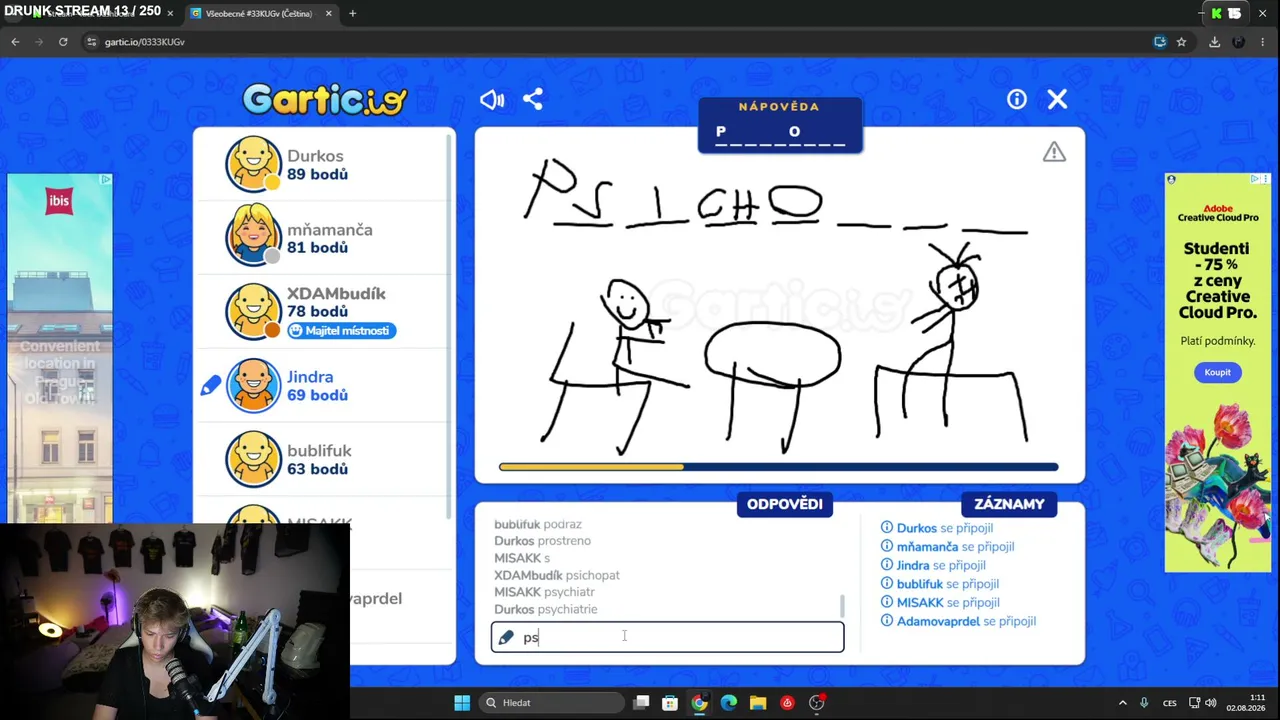The height and width of the screenshot is (720, 1280).
Task: Focus the answer input field
Action: 667,637
